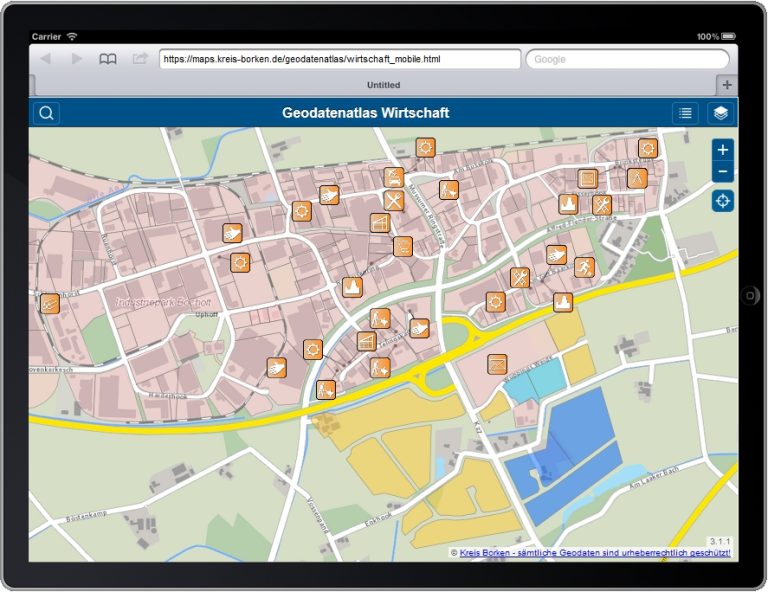
Task: Select the gear marker nearest the zoom buttons
Action: tap(648, 148)
